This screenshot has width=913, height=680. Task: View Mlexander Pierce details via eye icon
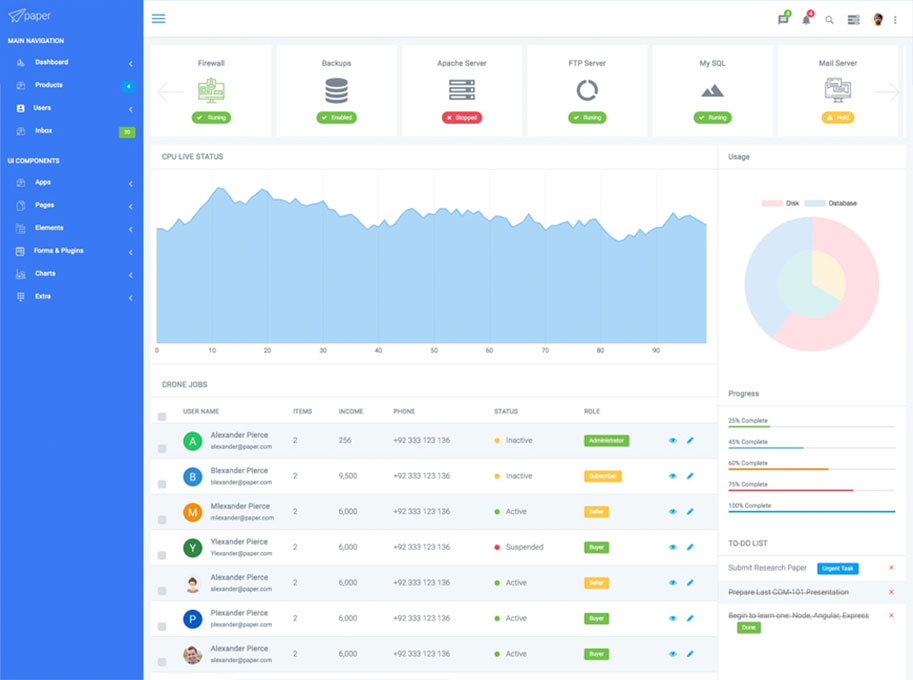click(x=673, y=512)
